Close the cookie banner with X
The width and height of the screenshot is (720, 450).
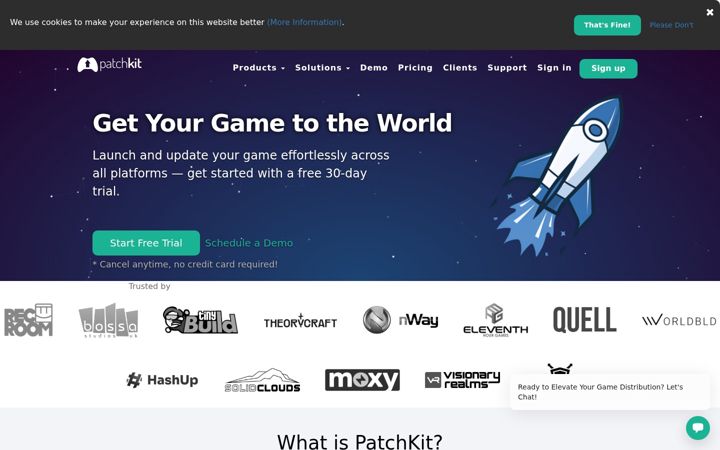(709, 12)
